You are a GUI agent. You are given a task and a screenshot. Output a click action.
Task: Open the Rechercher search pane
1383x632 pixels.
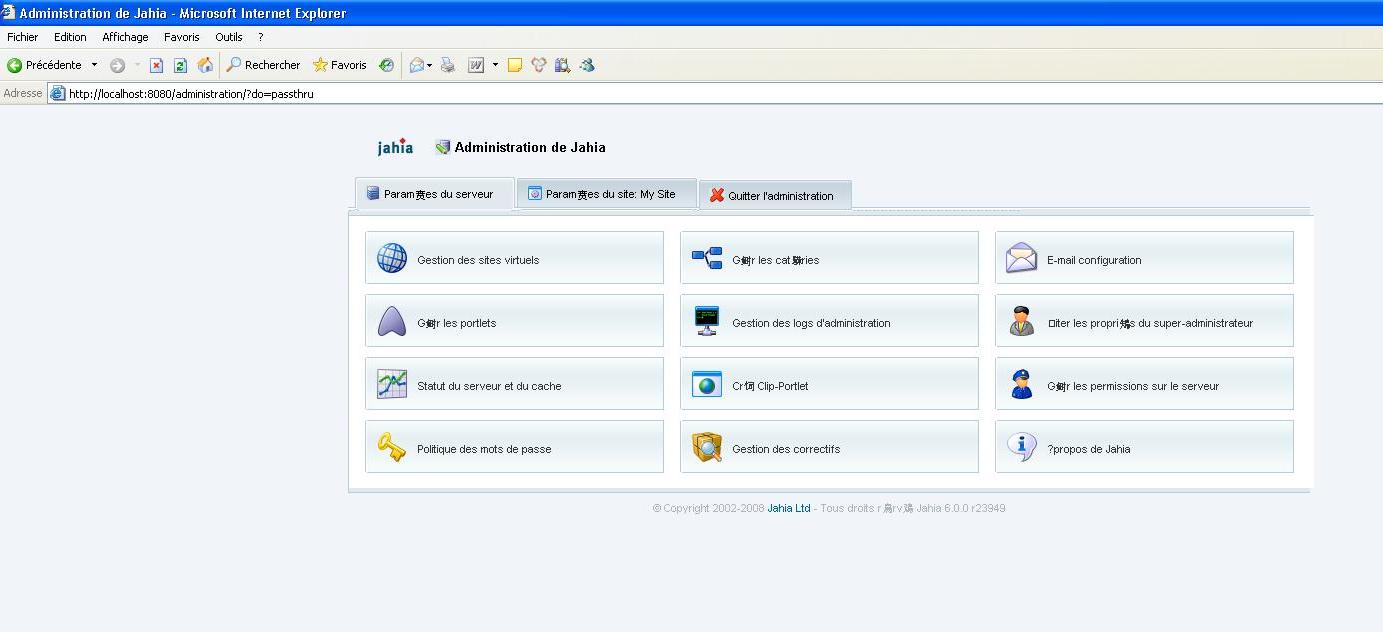click(263, 65)
